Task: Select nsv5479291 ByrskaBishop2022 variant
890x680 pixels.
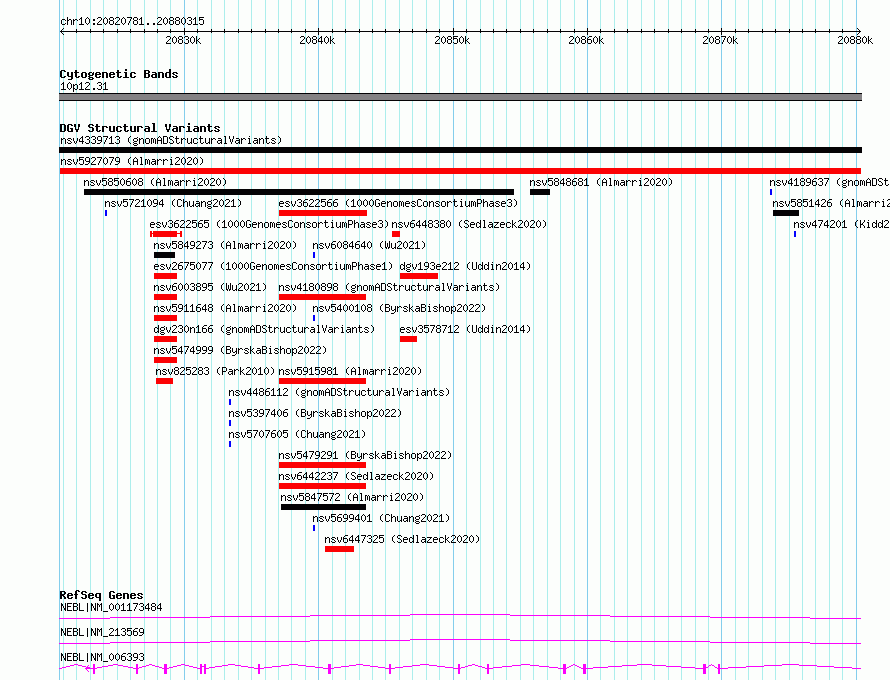Action: point(366,455)
